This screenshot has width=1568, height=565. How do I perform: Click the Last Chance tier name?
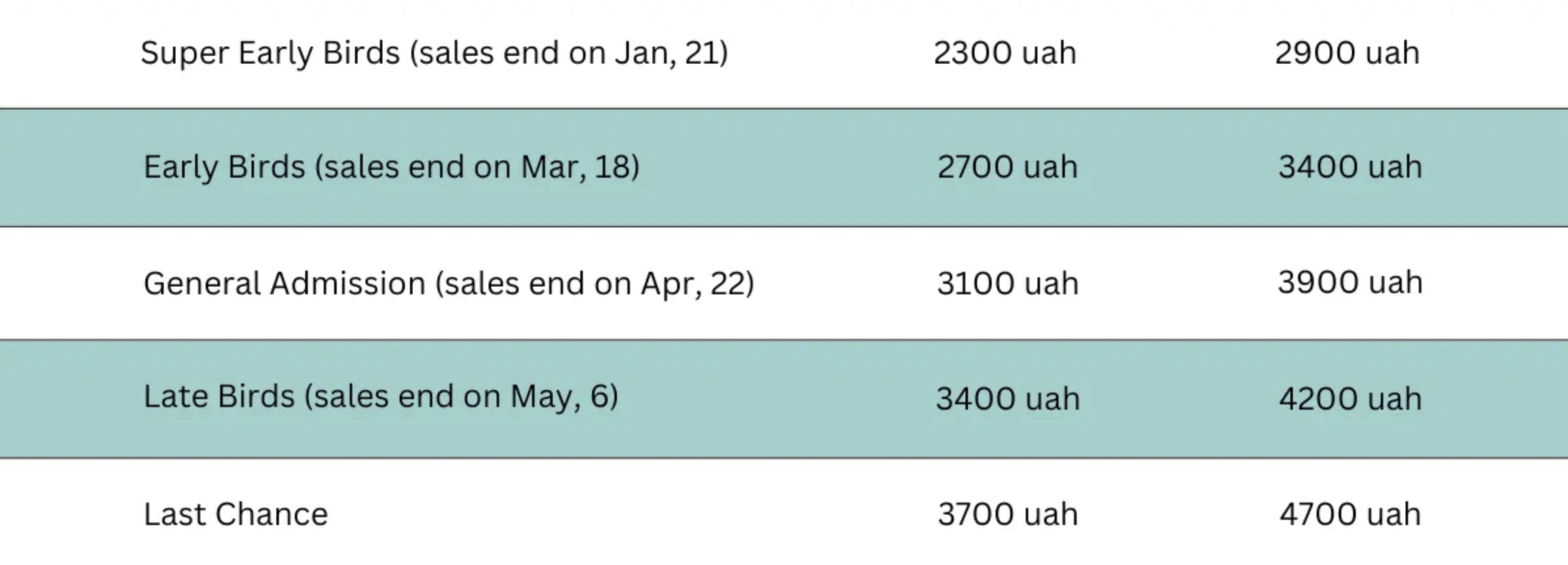point(236,515)
